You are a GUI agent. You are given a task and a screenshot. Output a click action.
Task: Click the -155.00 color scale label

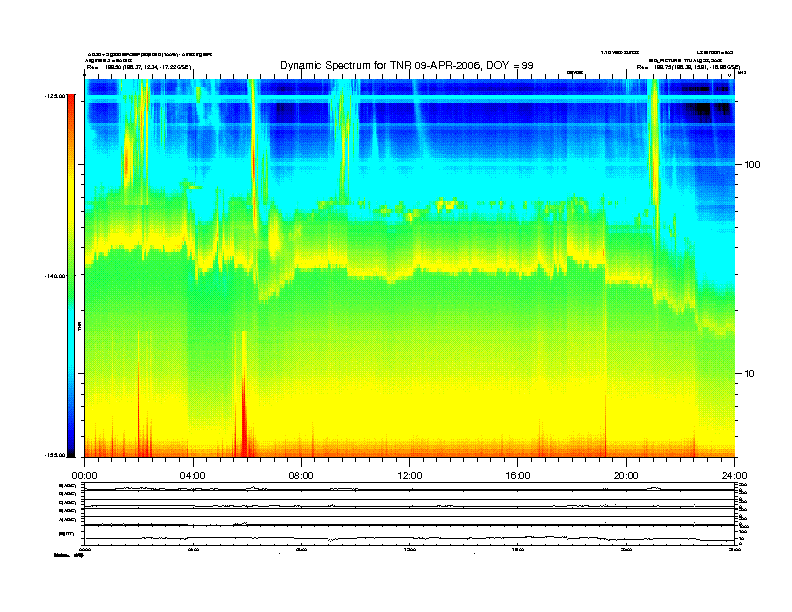tap(55, 455)
